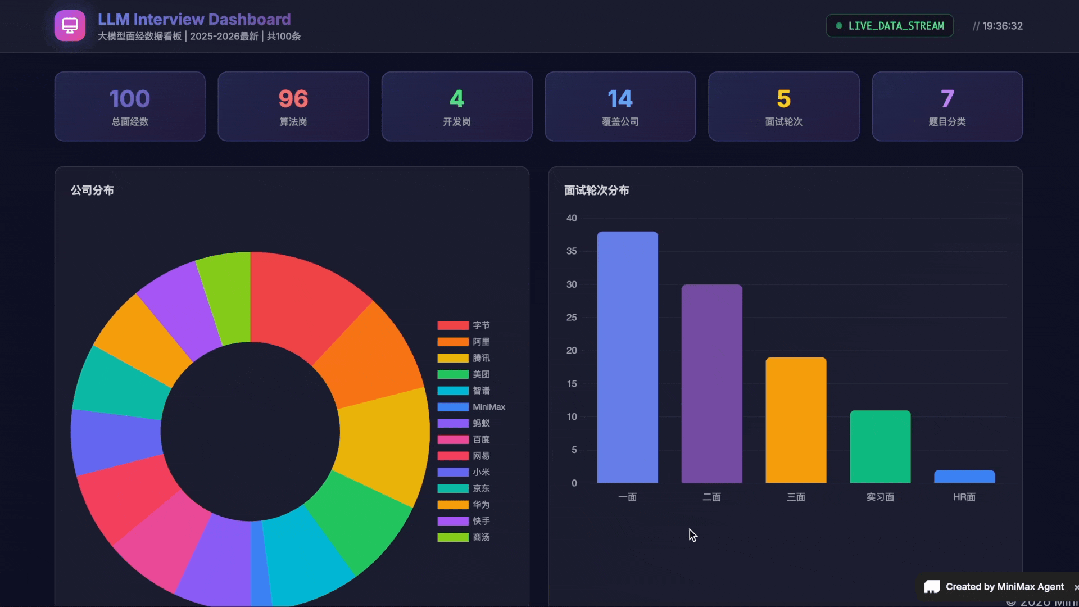The height and width of the screenshot is (607, 1079).
Task: Select the 100 总面经数 stat card
Action: pyautogui.click(x=130, y=107)
